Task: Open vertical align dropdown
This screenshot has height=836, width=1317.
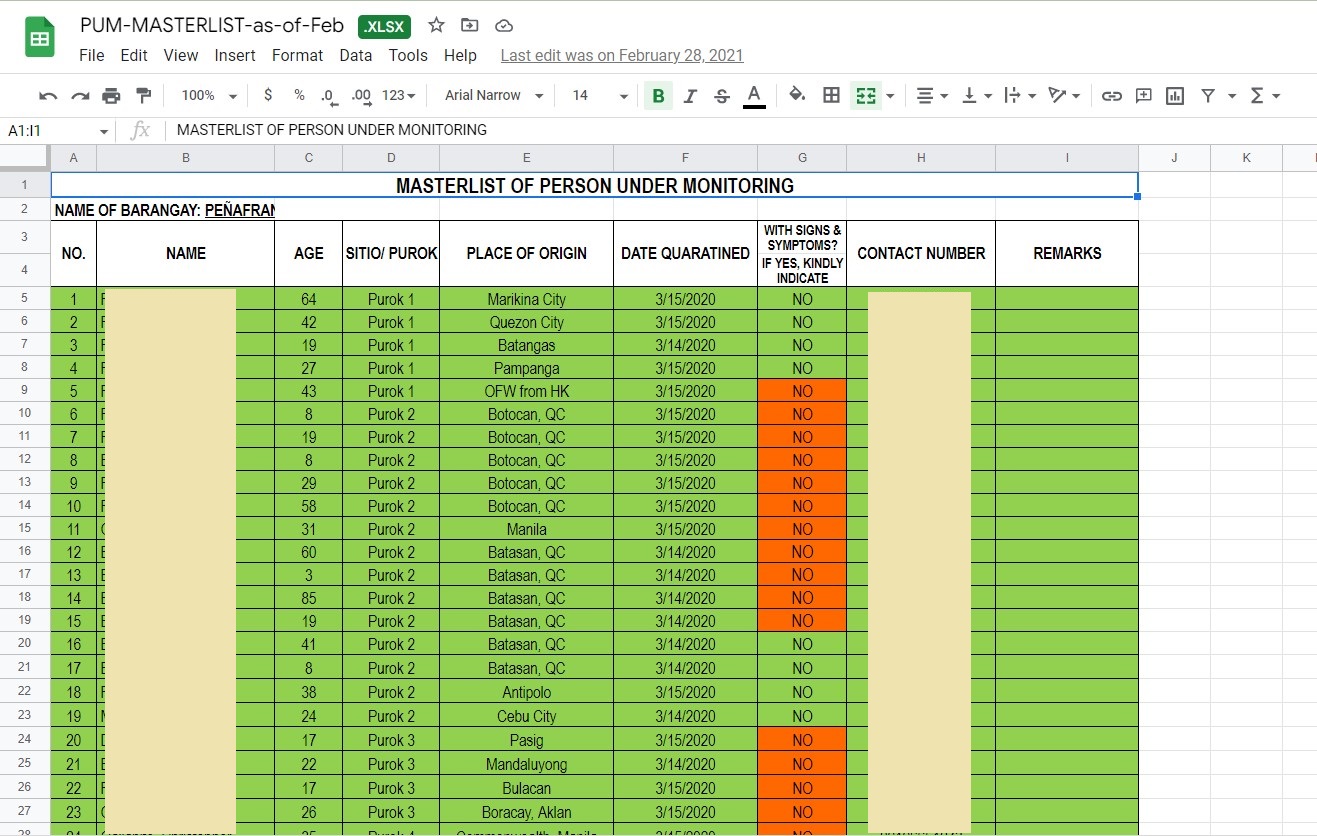Action: tap(976, 96)
